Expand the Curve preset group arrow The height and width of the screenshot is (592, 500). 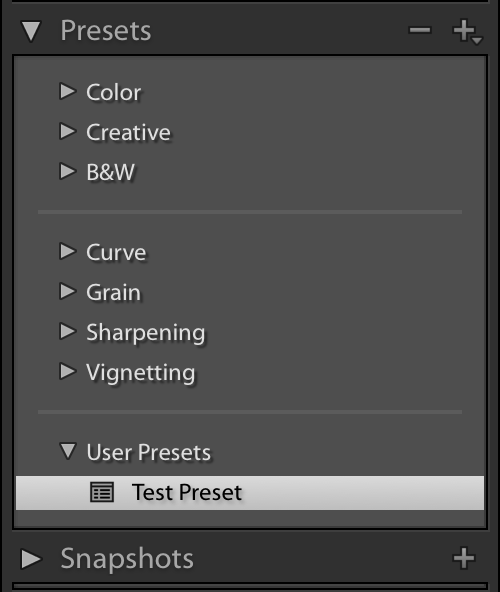[x=68, y=251]
